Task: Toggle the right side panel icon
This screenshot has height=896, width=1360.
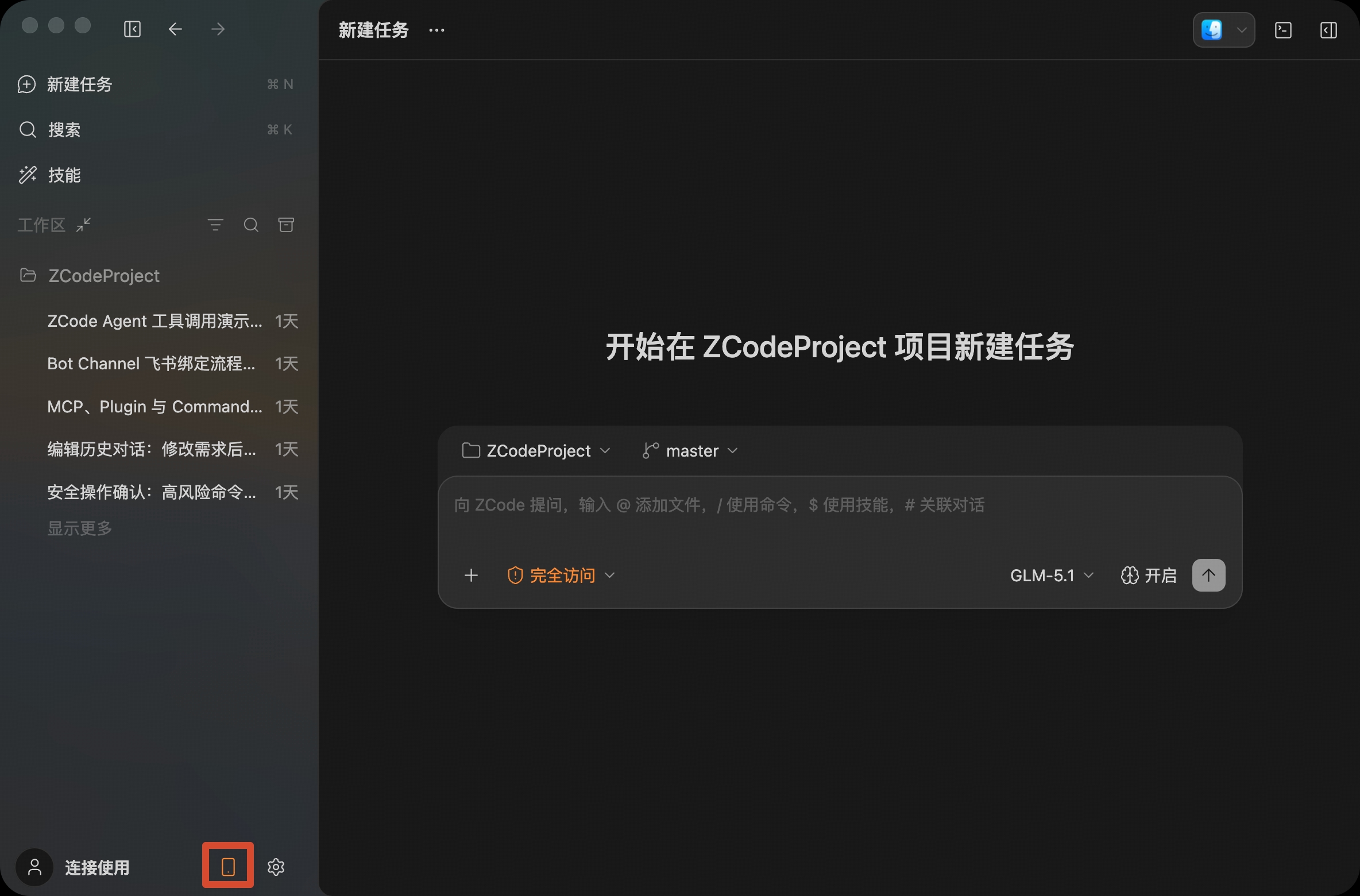Action: 1328,30
